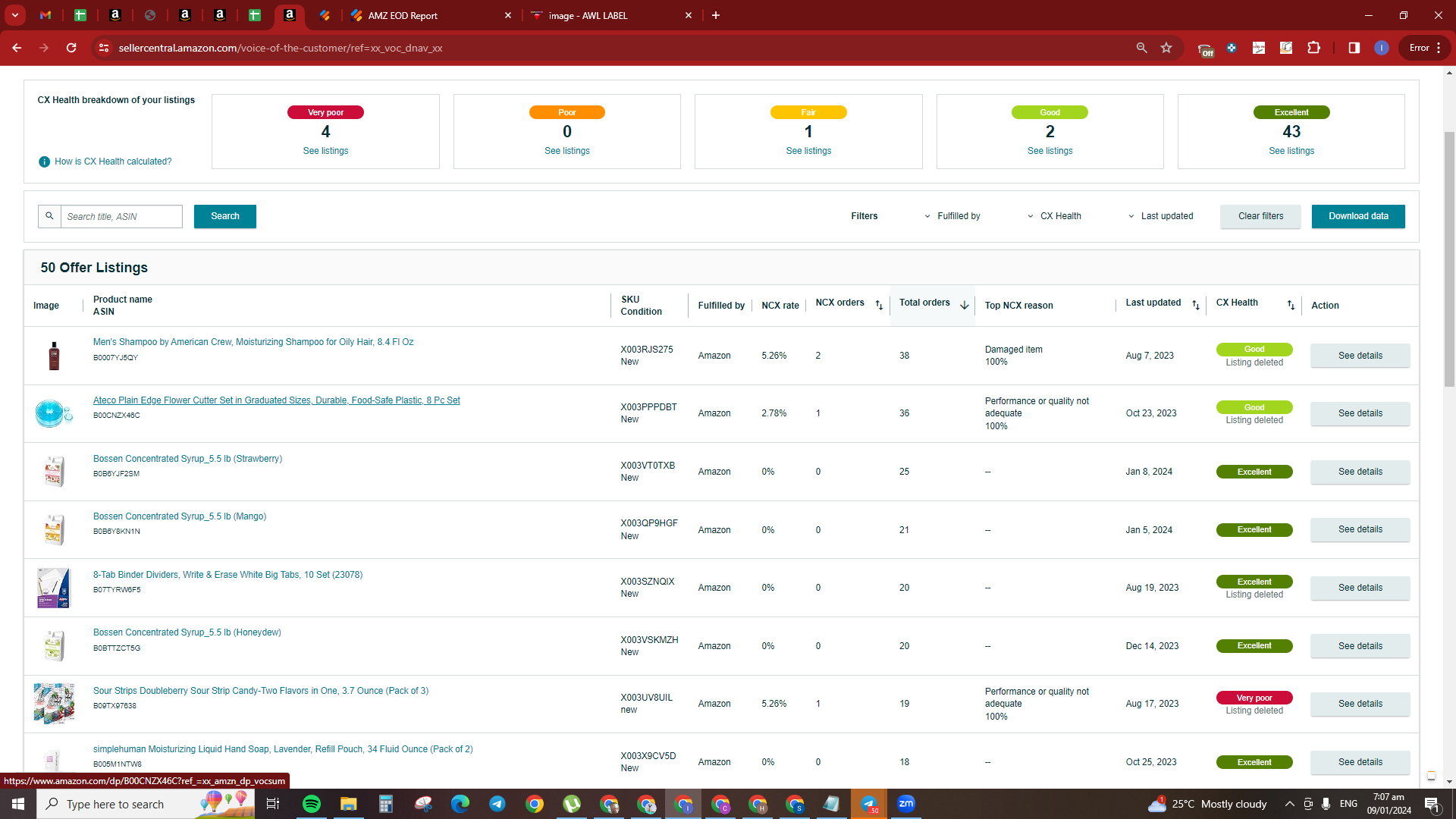Click the weather widget showing 25°C
This screenshot has width=1456, height=819.
[x=1207, y=804]
